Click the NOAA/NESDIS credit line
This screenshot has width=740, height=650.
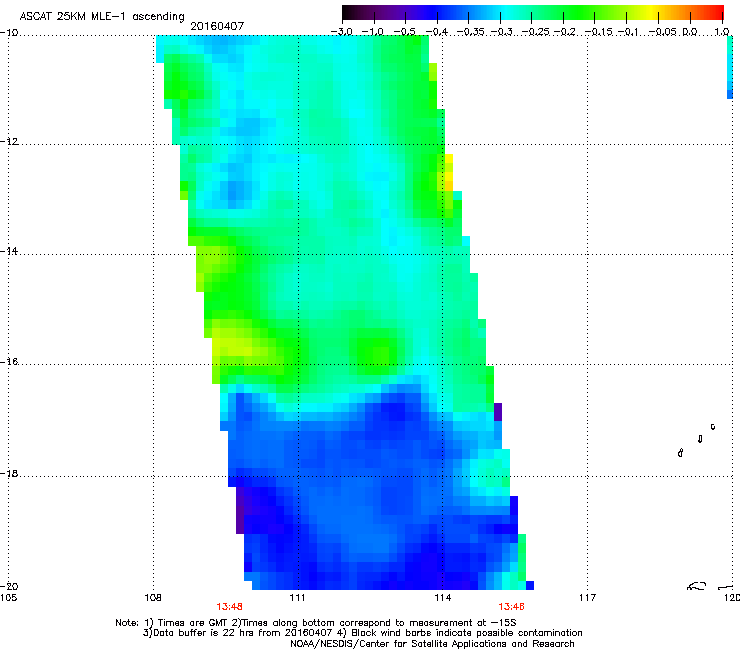(x=432, y=644)
